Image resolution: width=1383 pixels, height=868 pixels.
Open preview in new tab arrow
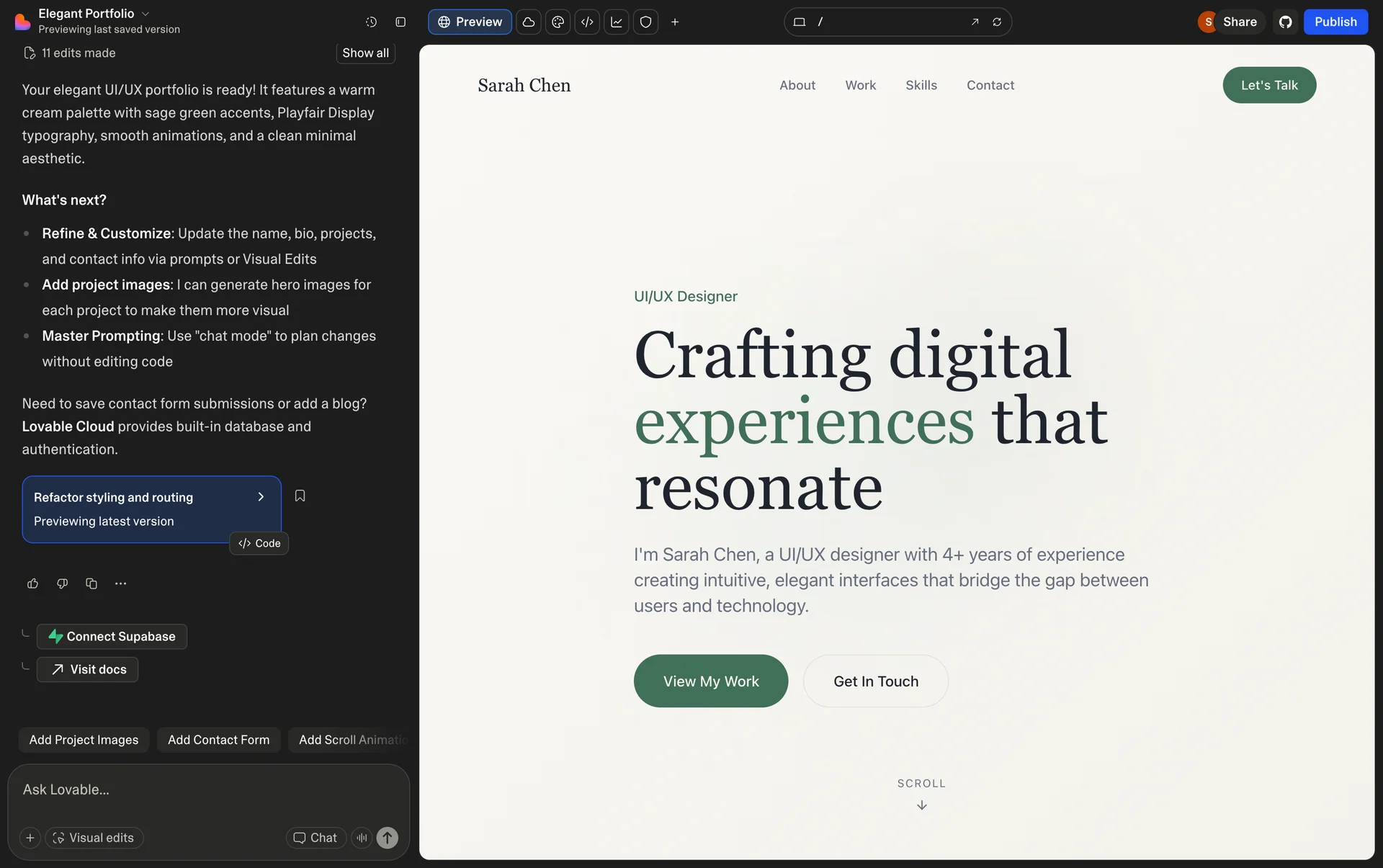[x=975, y=22]
